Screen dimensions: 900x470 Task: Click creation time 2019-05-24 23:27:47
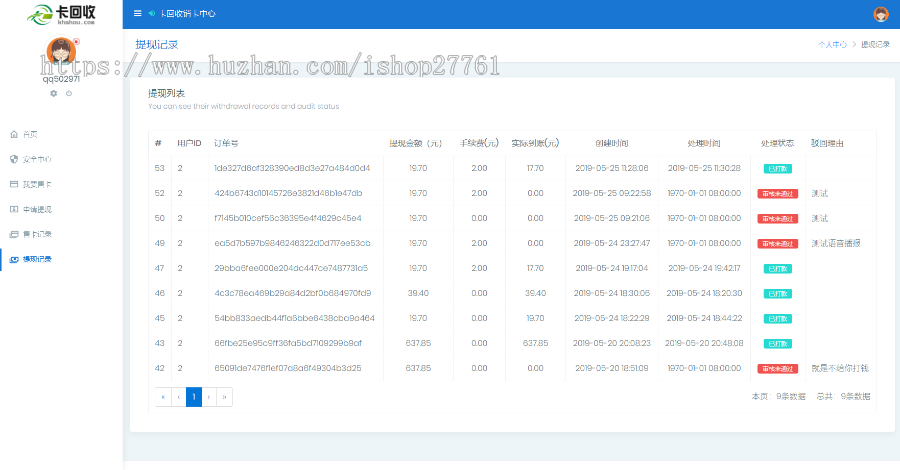(612, 243)
